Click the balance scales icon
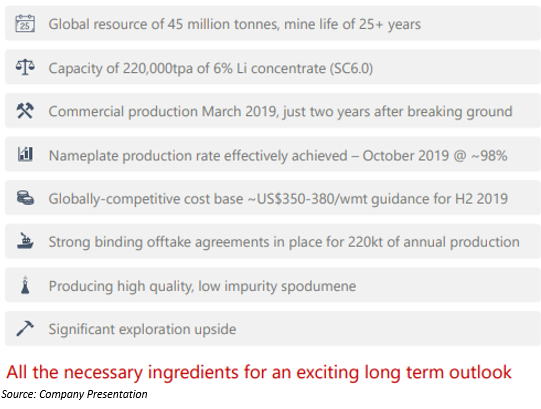Image resolution: width=541 pixels, height=409 pixels. (x=25, y=67)
